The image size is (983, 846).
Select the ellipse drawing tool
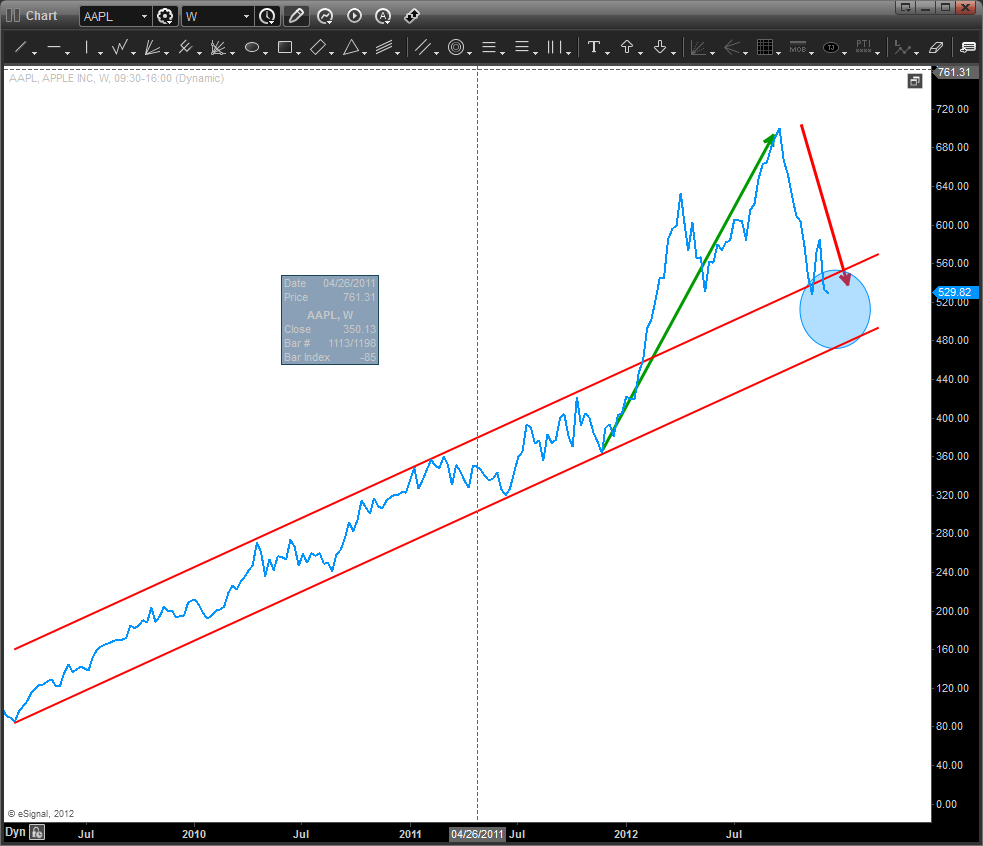coord(252,47)
